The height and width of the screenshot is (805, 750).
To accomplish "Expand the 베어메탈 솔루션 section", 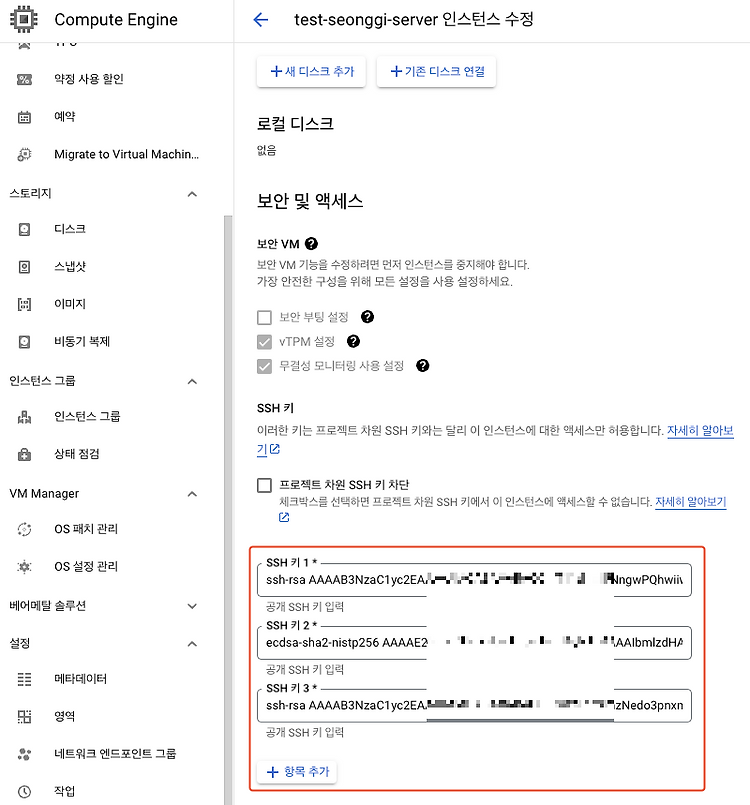I will click(x=193, y=606).
